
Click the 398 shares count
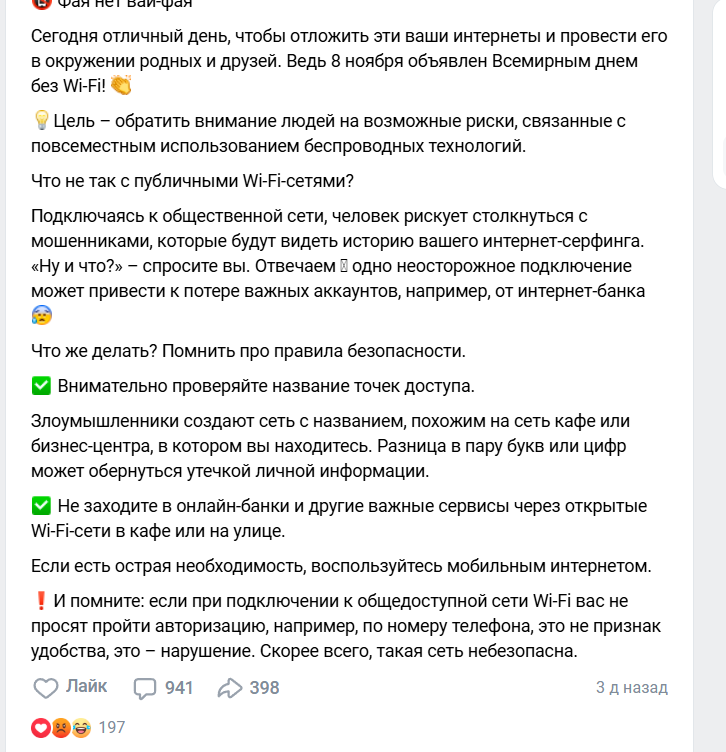pos(264,688)
